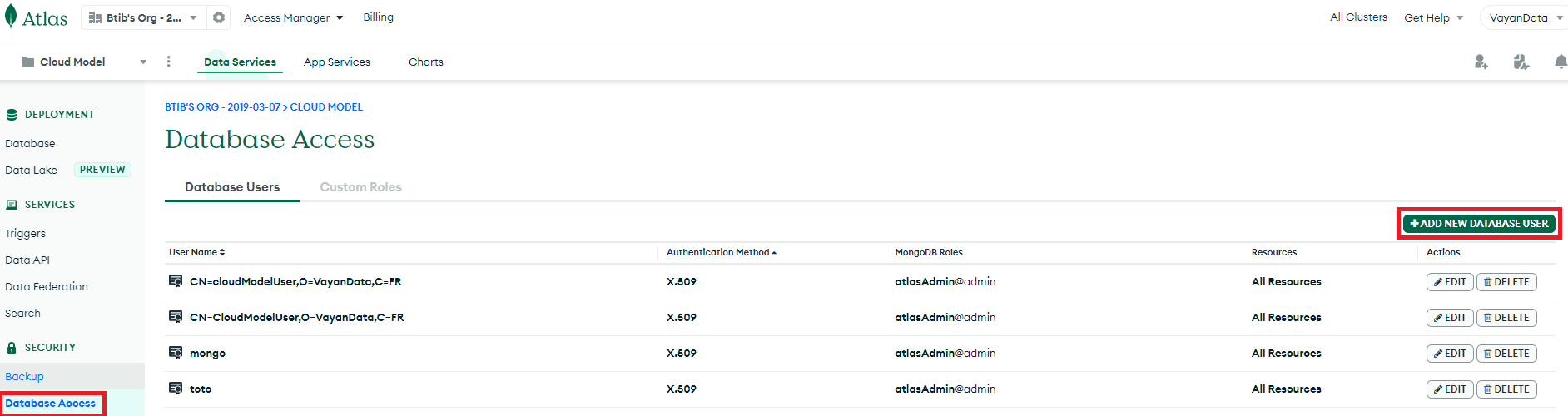Switch to the Custom Roles tab

point(360,187)
